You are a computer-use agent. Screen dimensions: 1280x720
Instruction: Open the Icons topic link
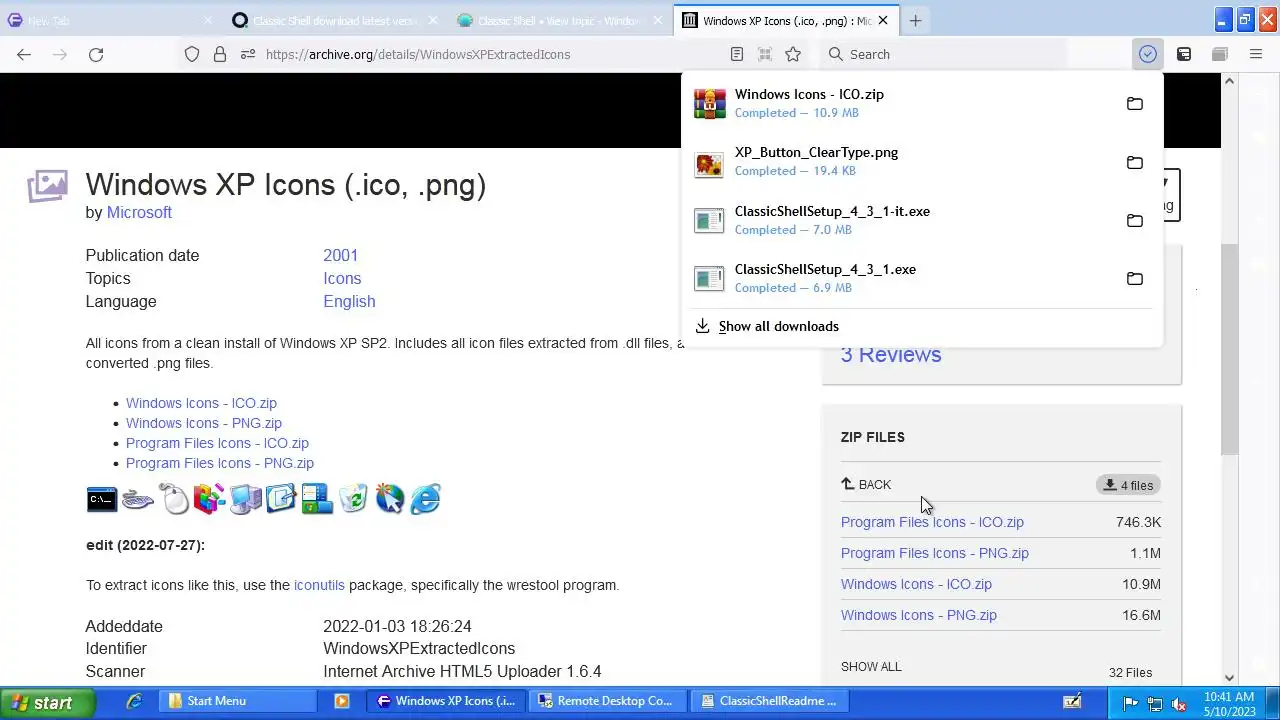pyautogui.click(x=342, y=278)
